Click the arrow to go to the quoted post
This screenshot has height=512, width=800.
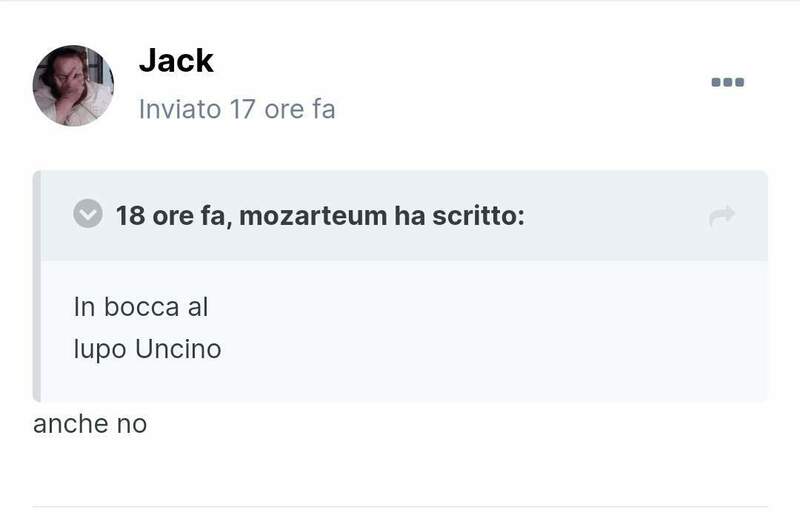click(x=721, y=215)
